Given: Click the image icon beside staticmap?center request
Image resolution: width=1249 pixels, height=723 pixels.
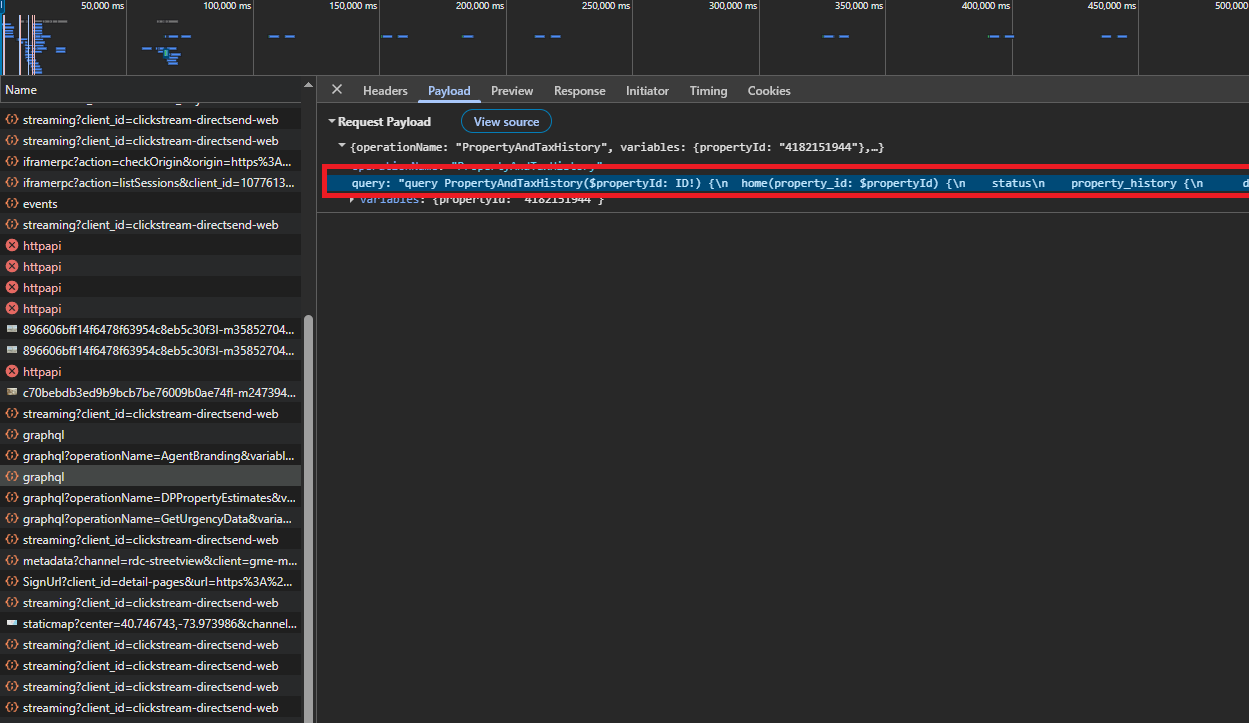Looking at the screenshot, I should [12, 624].
